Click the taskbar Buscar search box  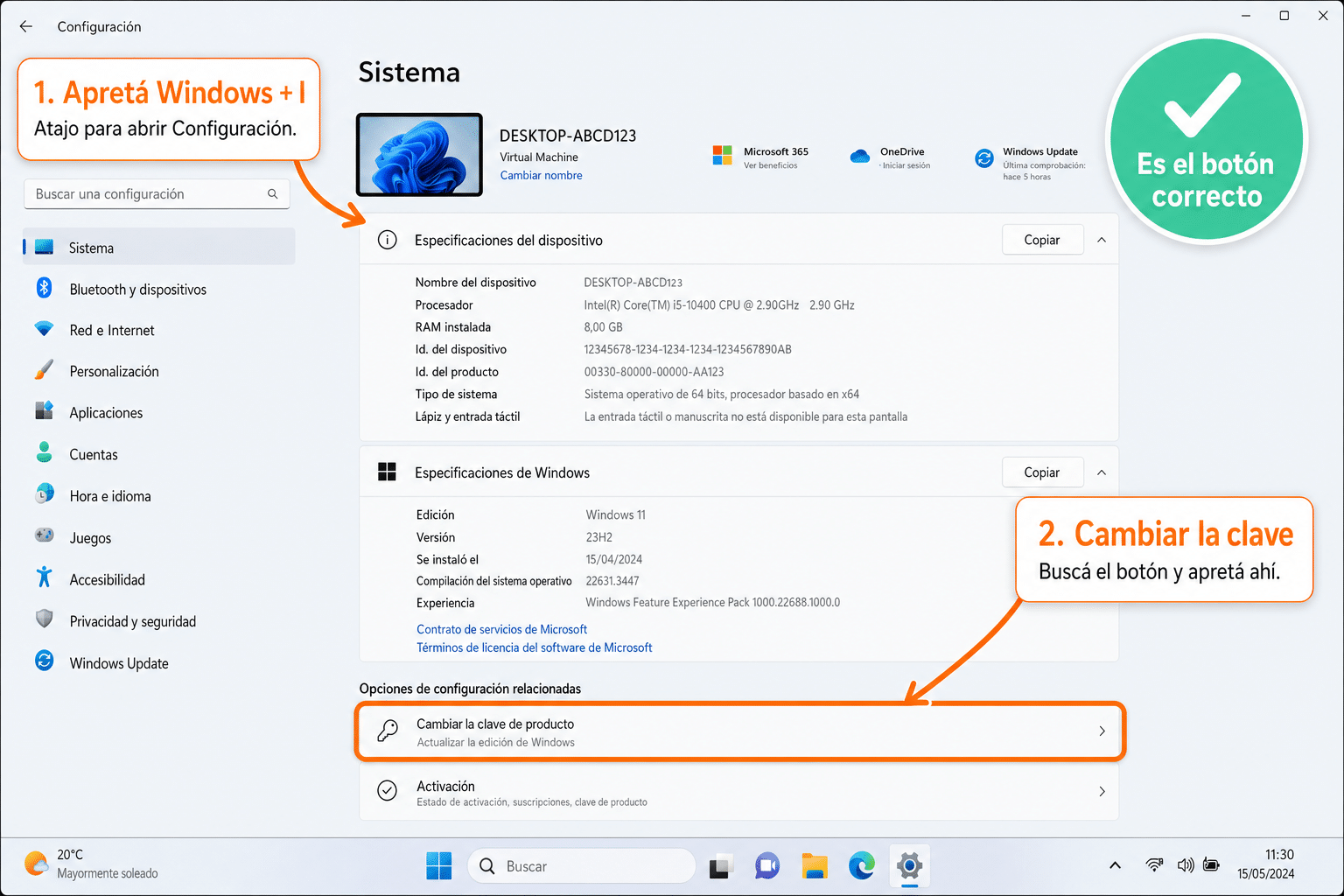coord(582,865)
